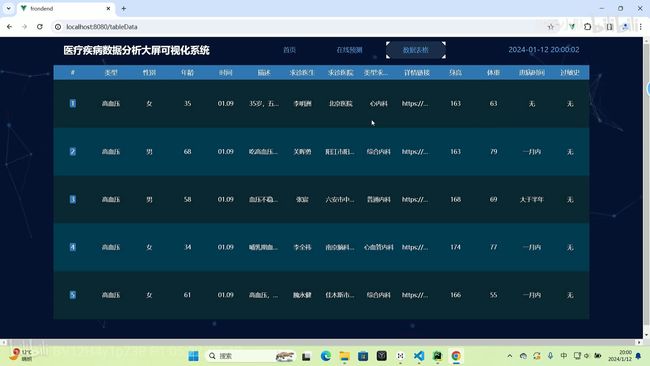
Task: Click the 身高 column header
Action: point(455,73)
